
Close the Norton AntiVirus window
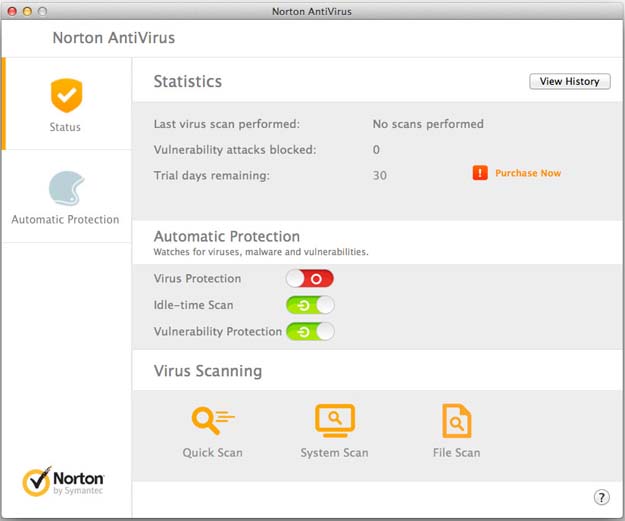pos(12,11)
